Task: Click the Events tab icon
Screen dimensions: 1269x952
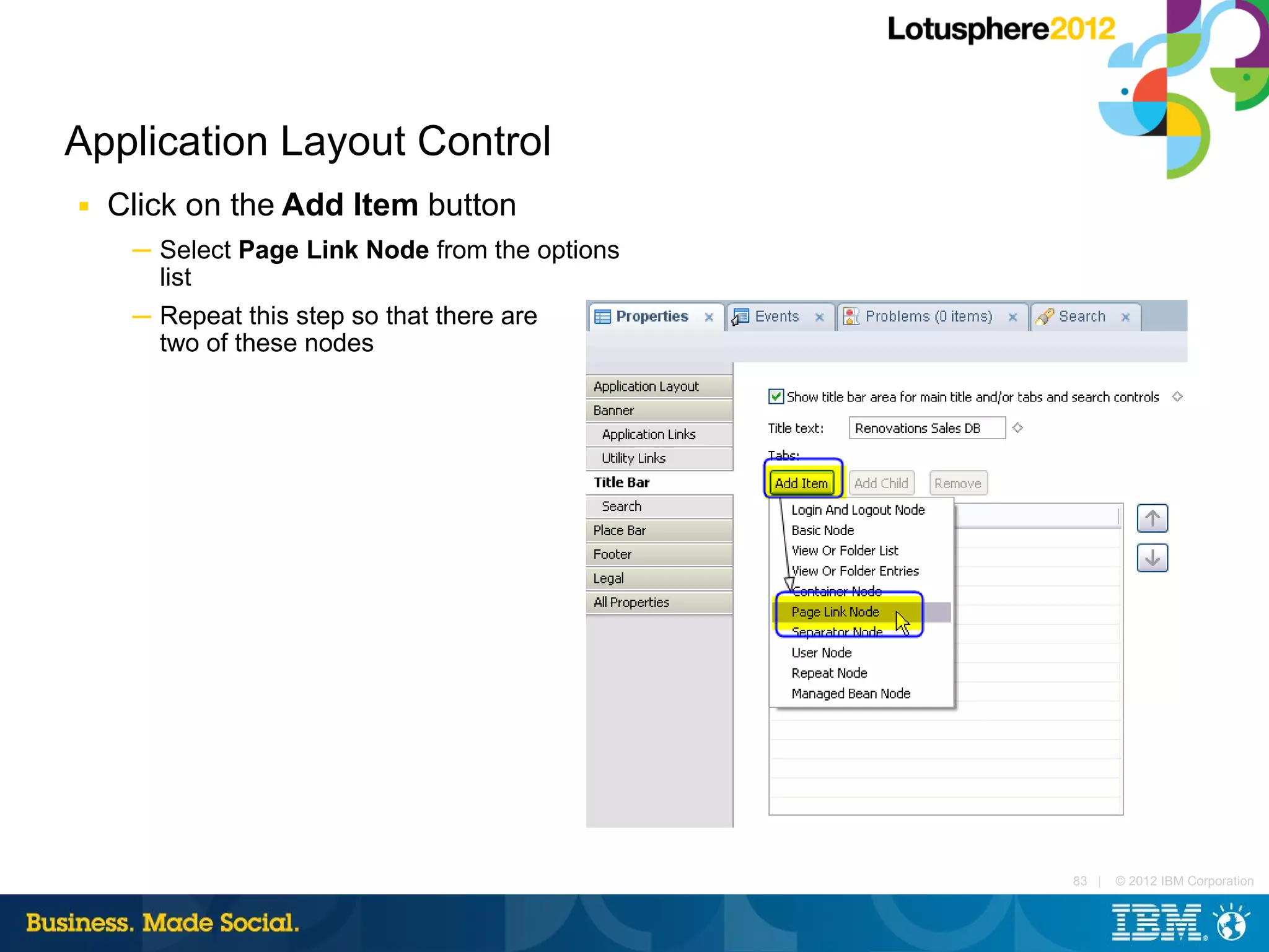Action: [740, 317]
